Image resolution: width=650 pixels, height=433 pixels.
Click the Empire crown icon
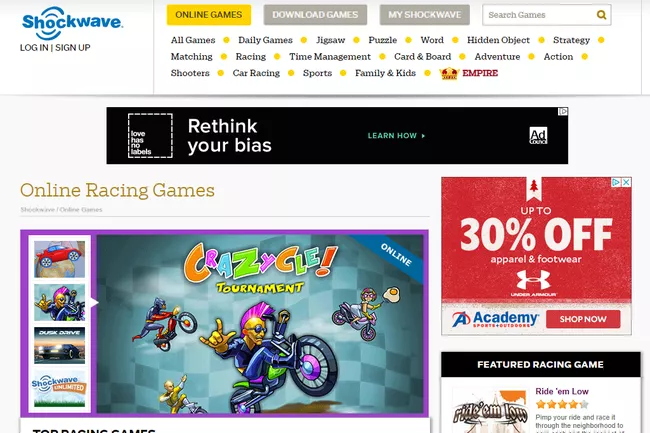pos(449,73)
